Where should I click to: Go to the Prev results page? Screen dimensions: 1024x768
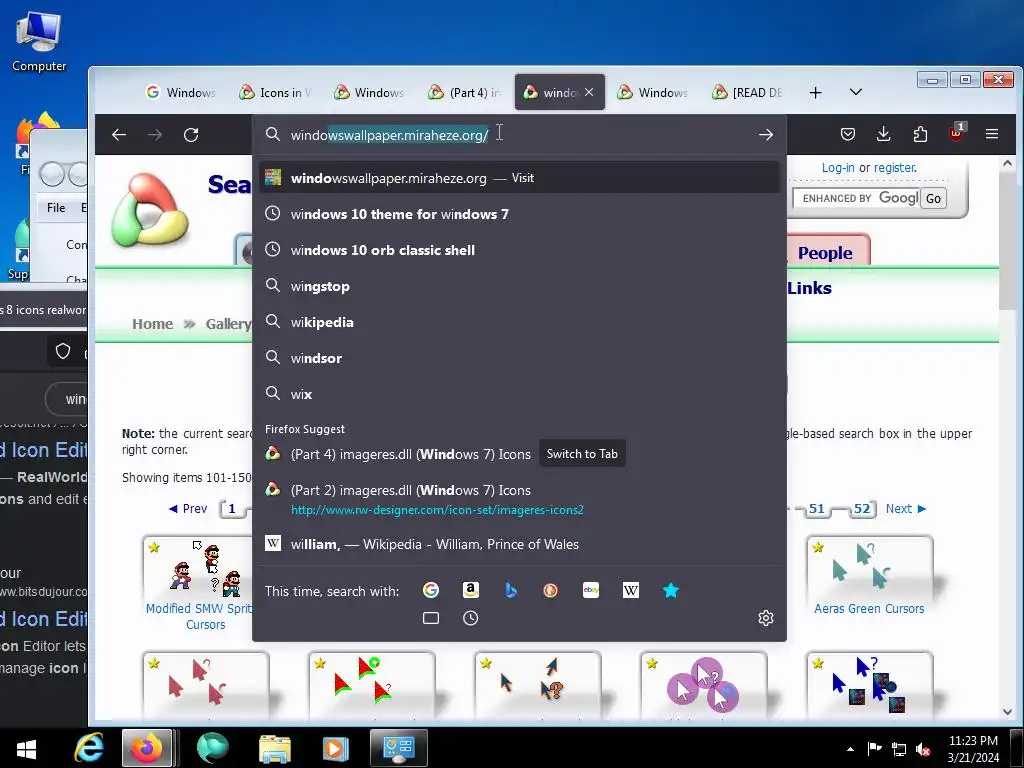tap(188, 509)
